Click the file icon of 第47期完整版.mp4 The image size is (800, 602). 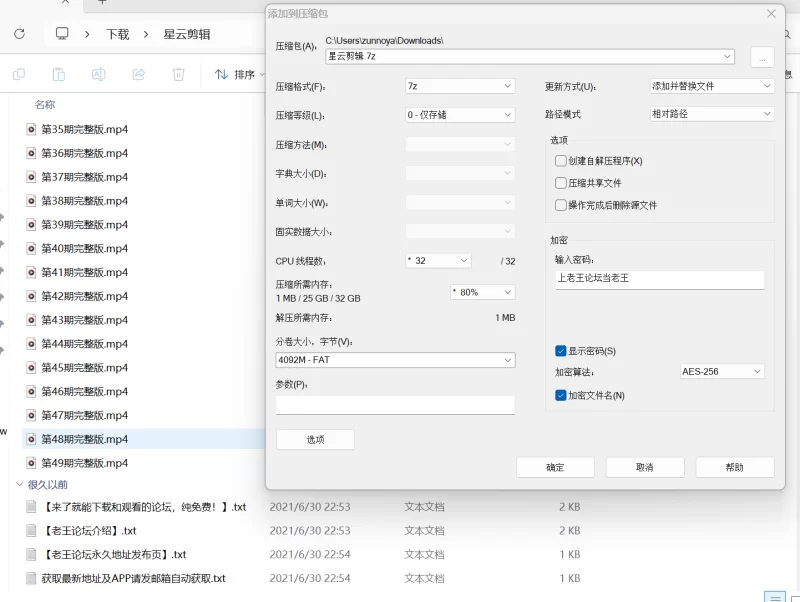[x=31, y=415]
